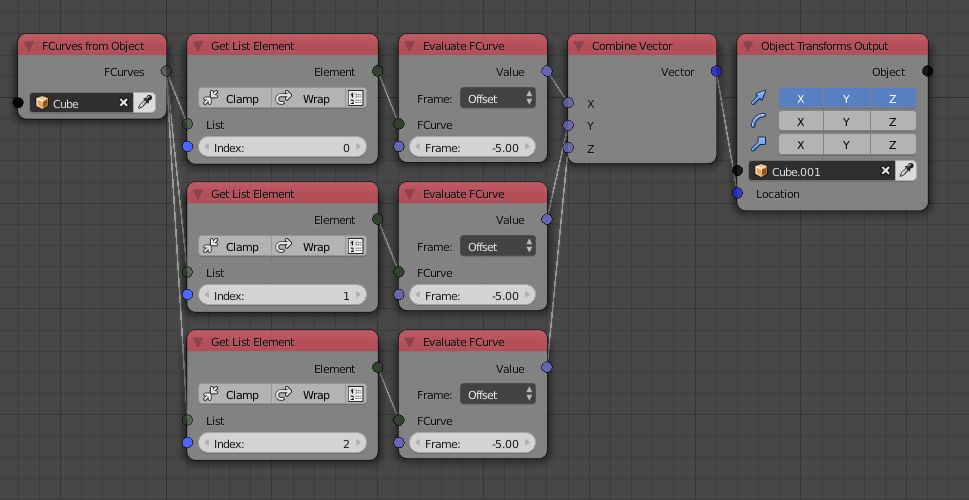Collapse the middle Evaluate FCurve node
Screen dimensions: 969x500
[x=410, y=194]
